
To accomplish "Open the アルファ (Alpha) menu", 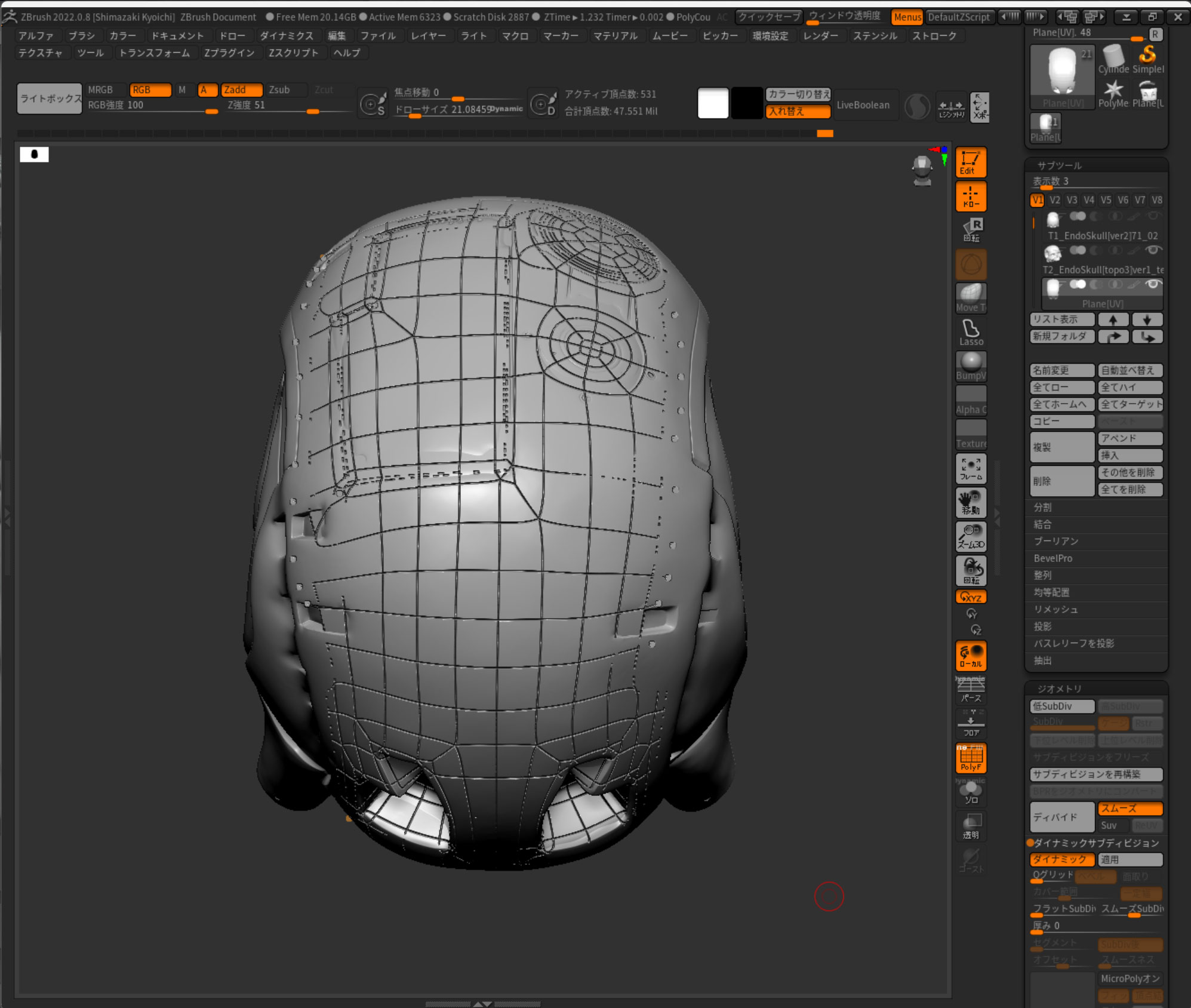I will [x=36, y=36].
